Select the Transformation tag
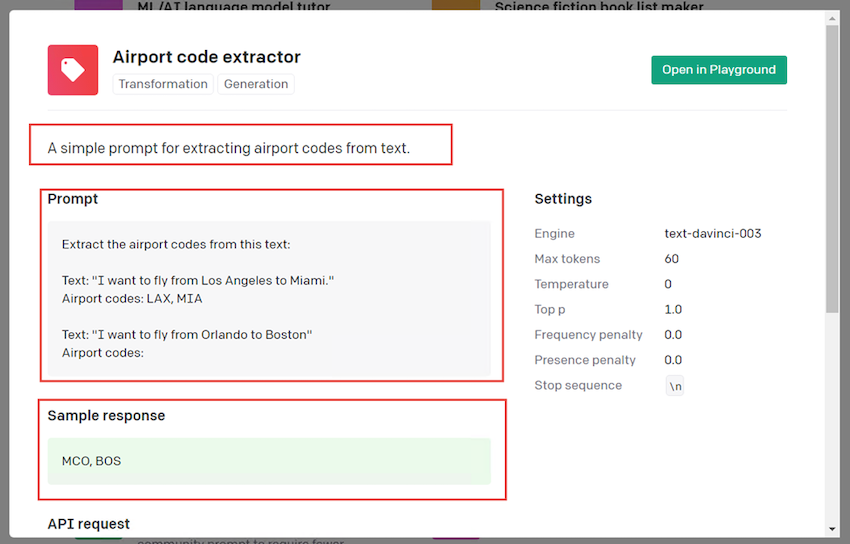Image resolution: width=850 pixels, height=544 pixels. [x=163, y=84]
